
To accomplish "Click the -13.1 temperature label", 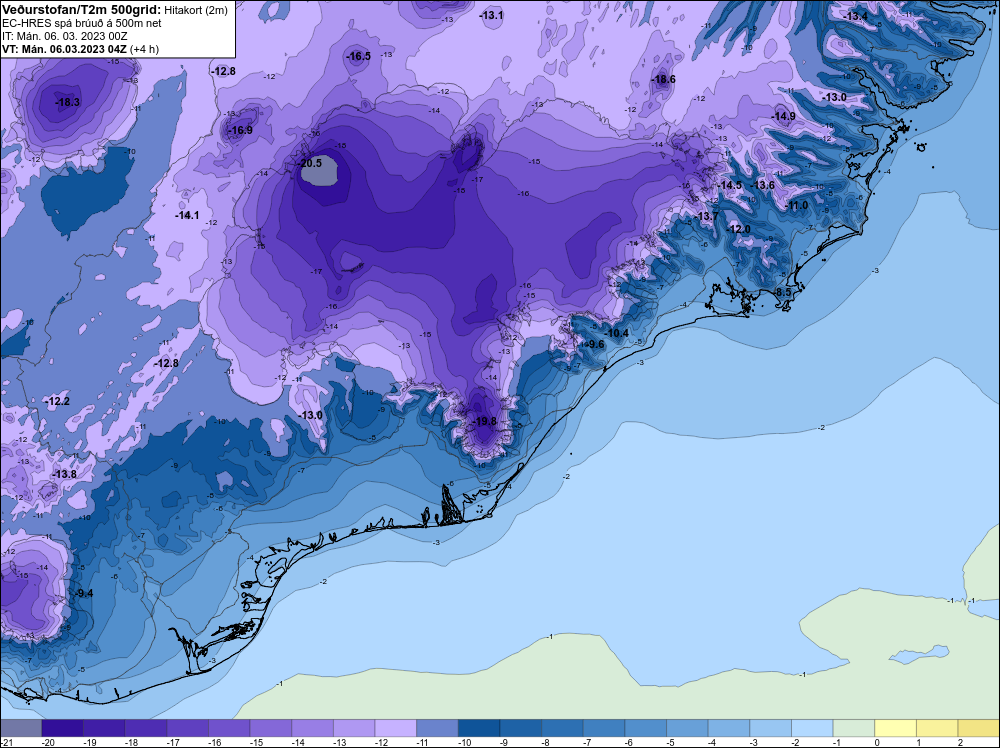I will pyautogui.click(x=492, y=15).
